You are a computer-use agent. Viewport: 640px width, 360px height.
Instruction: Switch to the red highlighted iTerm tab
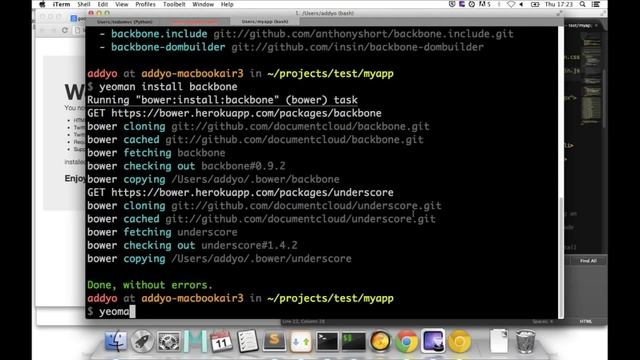(x=195, y=21)
